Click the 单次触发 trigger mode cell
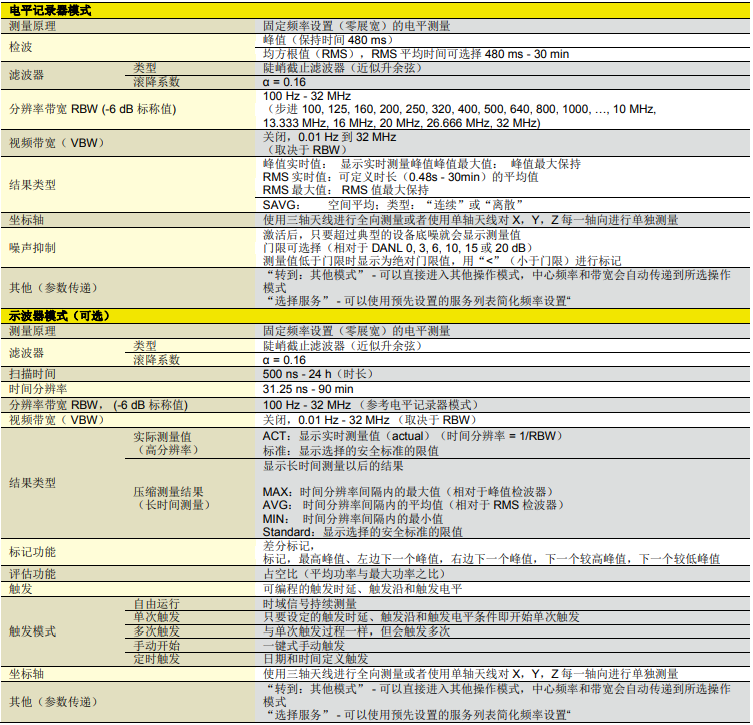The image size is (753, 725). click(157, 619)
